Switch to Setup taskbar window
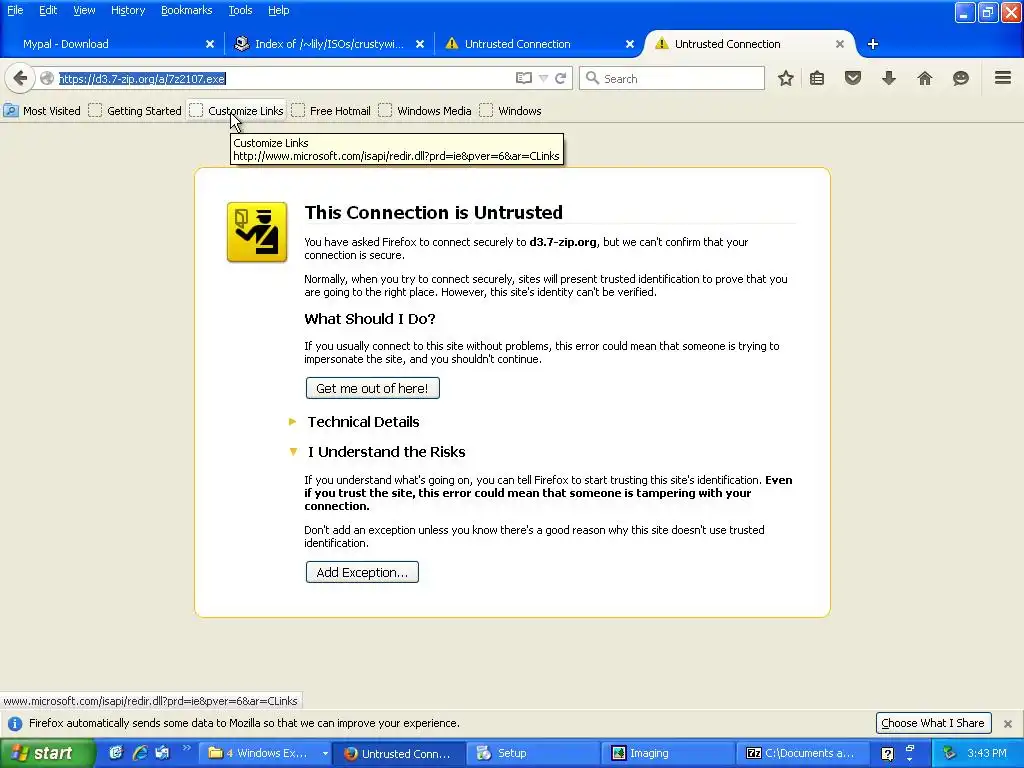The width and height of the screenshot is (1024, 768). (x=534, y=753)
